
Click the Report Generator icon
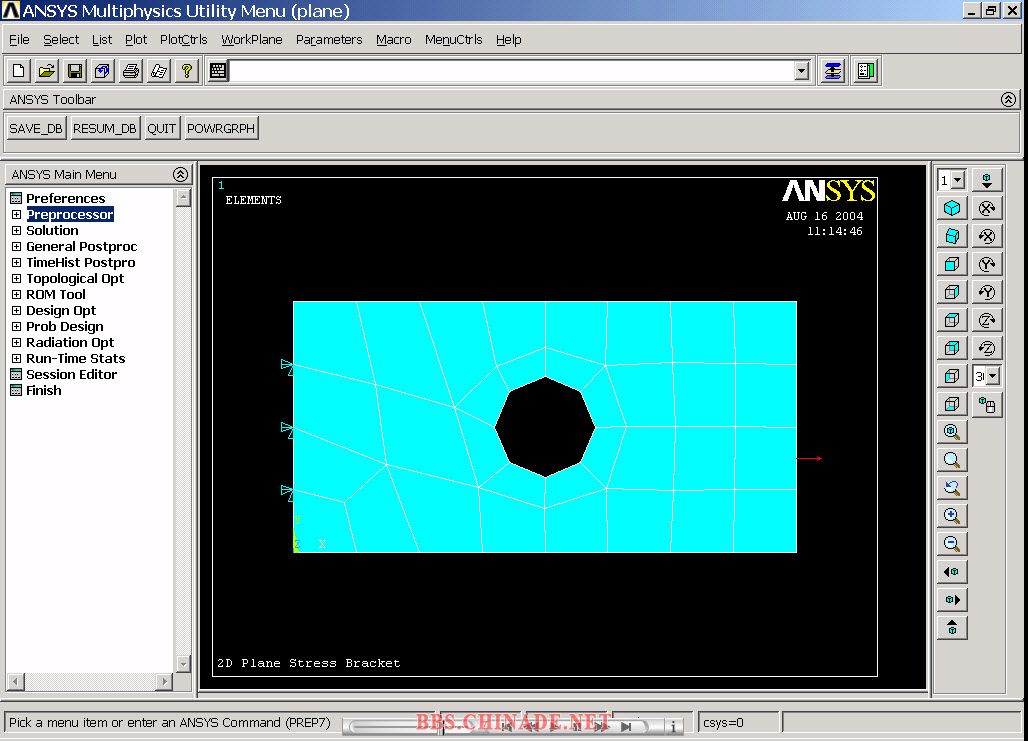[x=159, y=71]
